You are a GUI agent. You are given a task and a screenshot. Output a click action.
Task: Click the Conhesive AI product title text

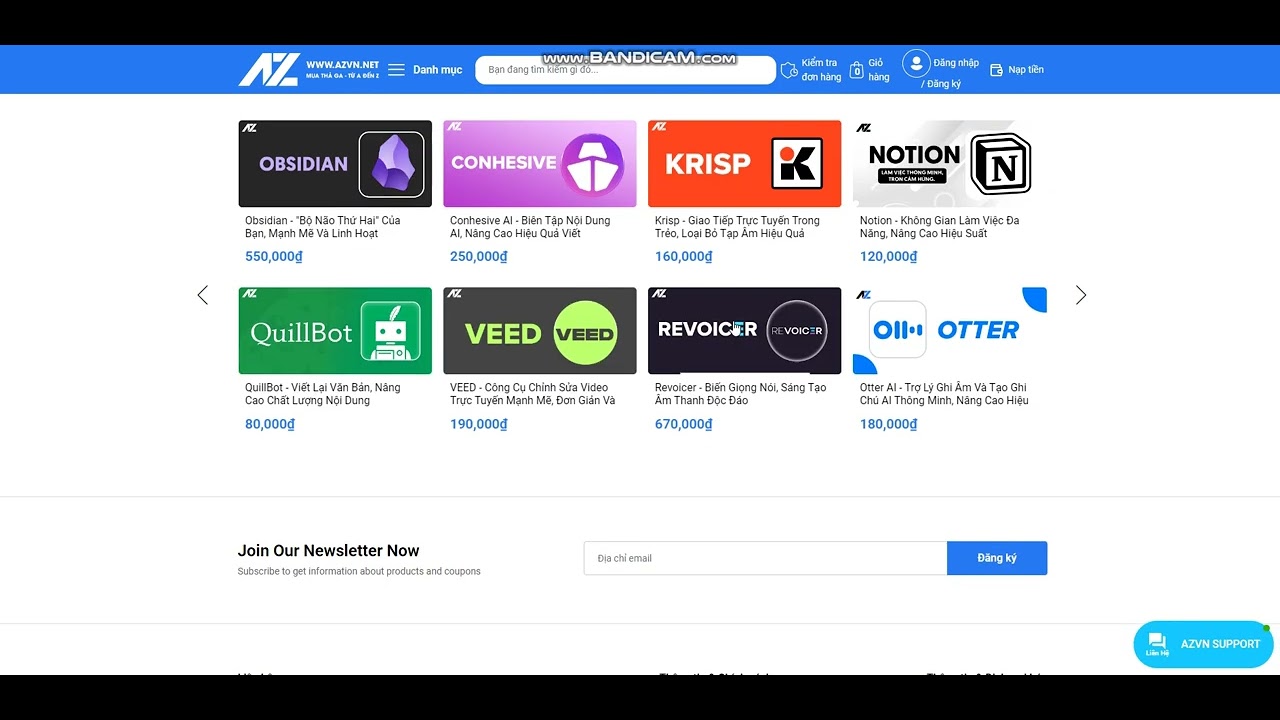point(530,227)
